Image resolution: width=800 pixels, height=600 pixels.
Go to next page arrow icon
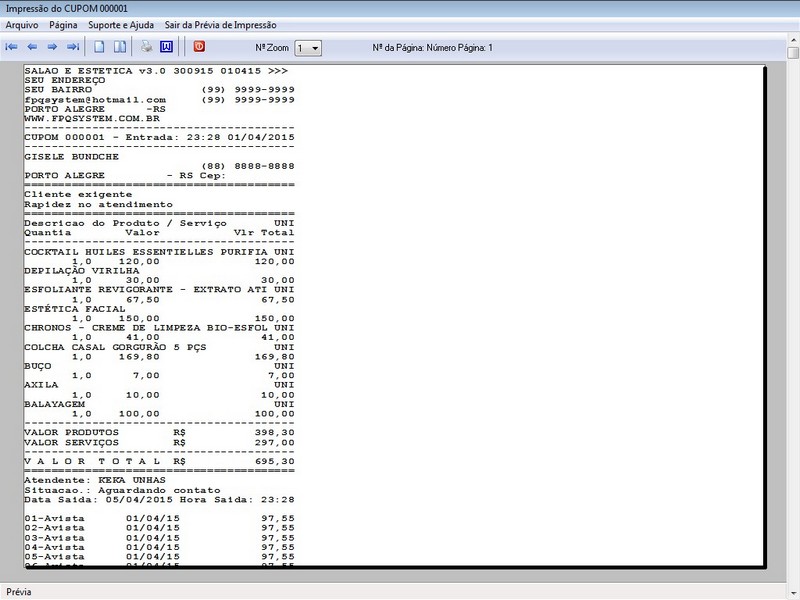point(52,47)
